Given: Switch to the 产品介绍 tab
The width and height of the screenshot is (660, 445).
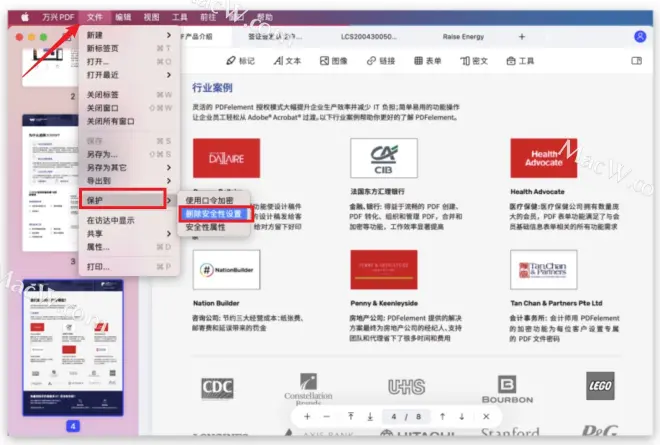Looking at the screenshot, I should (198, 37).
